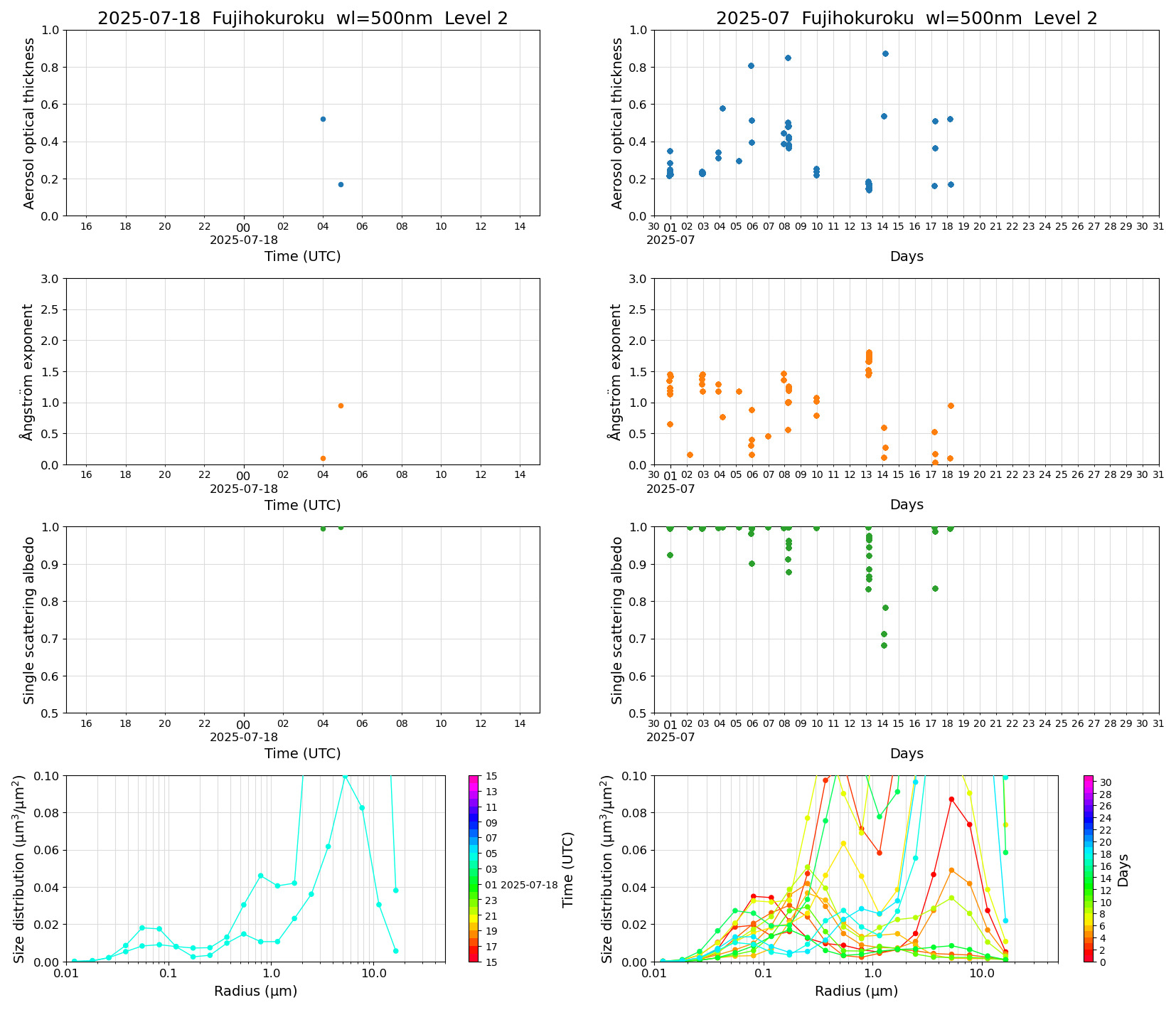Click the red monthly size distribution point near 0.087
The width and height of the screenshot is (1176, 1010).
(951, 799)
